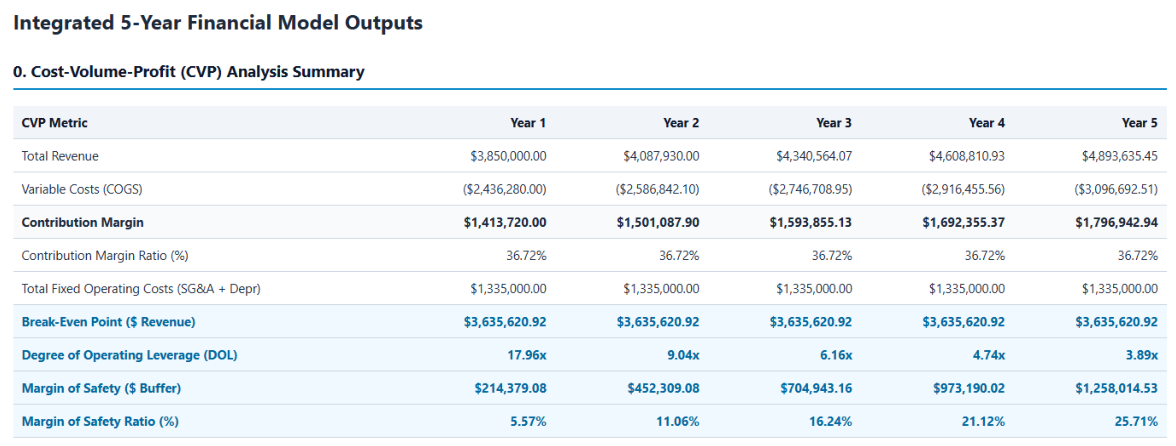Click the DOL value 17.96x
Image resolution: width=1176 pixels, height=446 pixels.
(527, 355)
